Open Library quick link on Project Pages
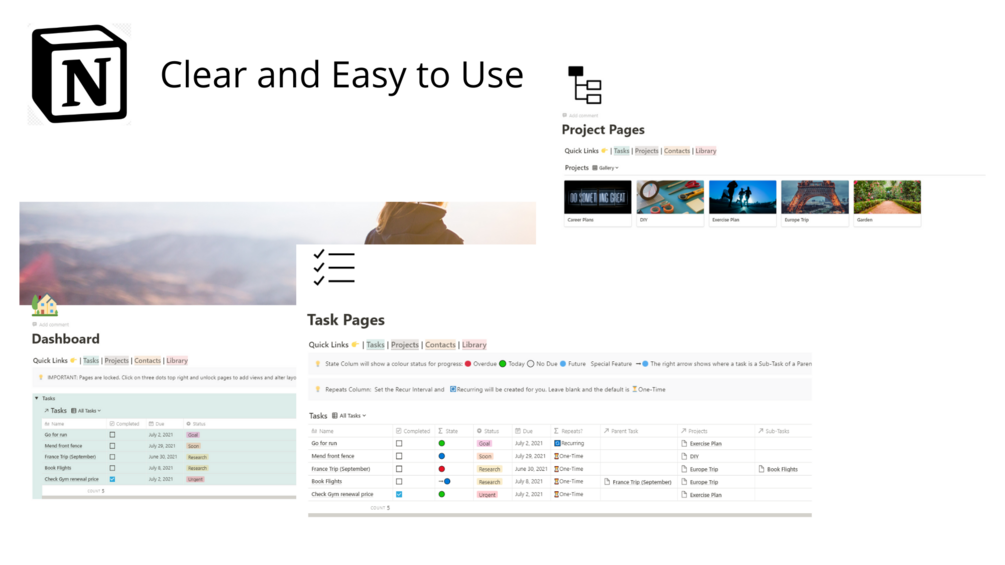This screenshot has width=1005, height=565. pos(706,151)
